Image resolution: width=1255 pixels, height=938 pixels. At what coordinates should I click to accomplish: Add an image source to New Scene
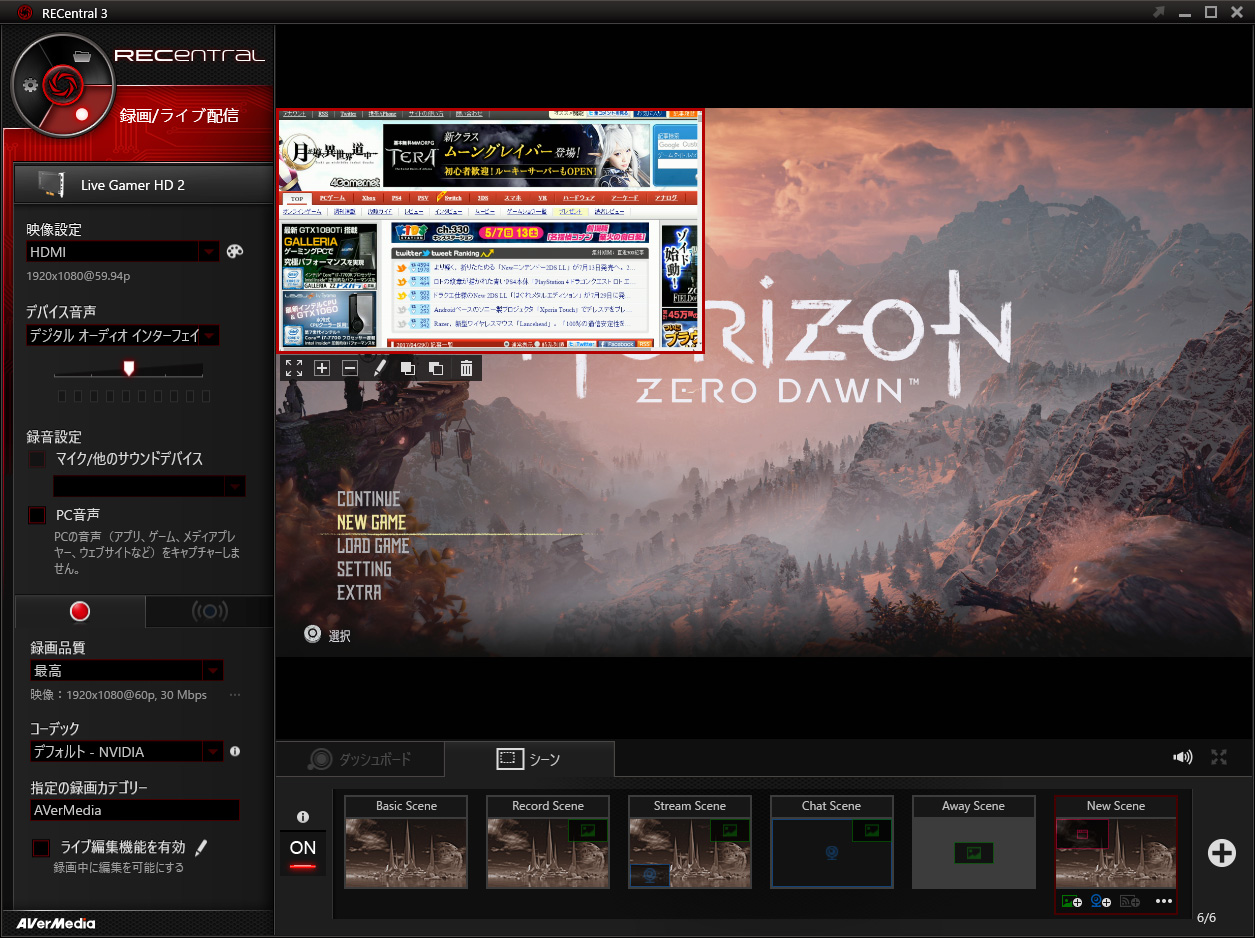pyautogui.click(x=1072, y=901)
